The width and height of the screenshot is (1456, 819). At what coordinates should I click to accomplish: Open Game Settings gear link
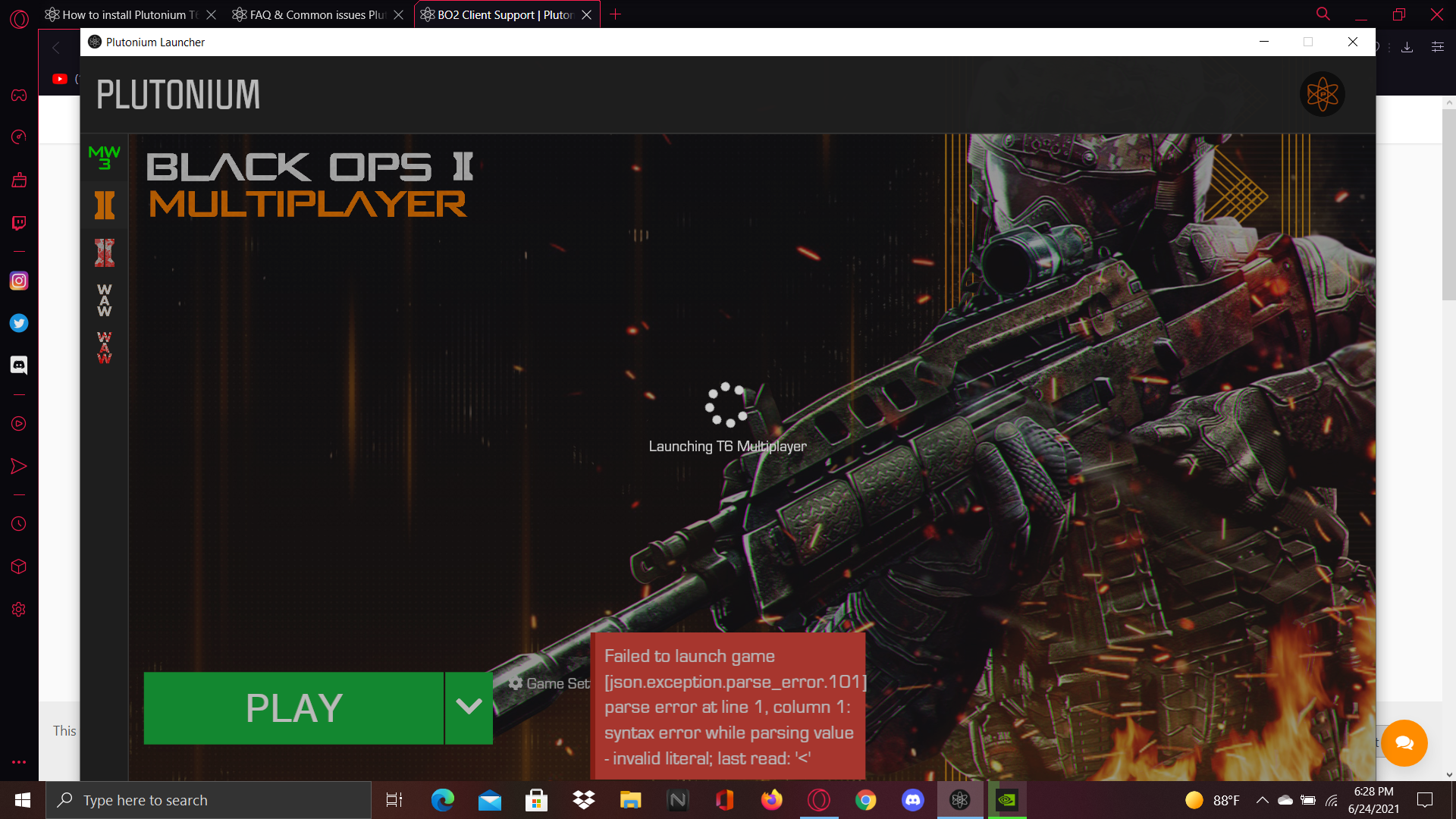coord(548,683)
